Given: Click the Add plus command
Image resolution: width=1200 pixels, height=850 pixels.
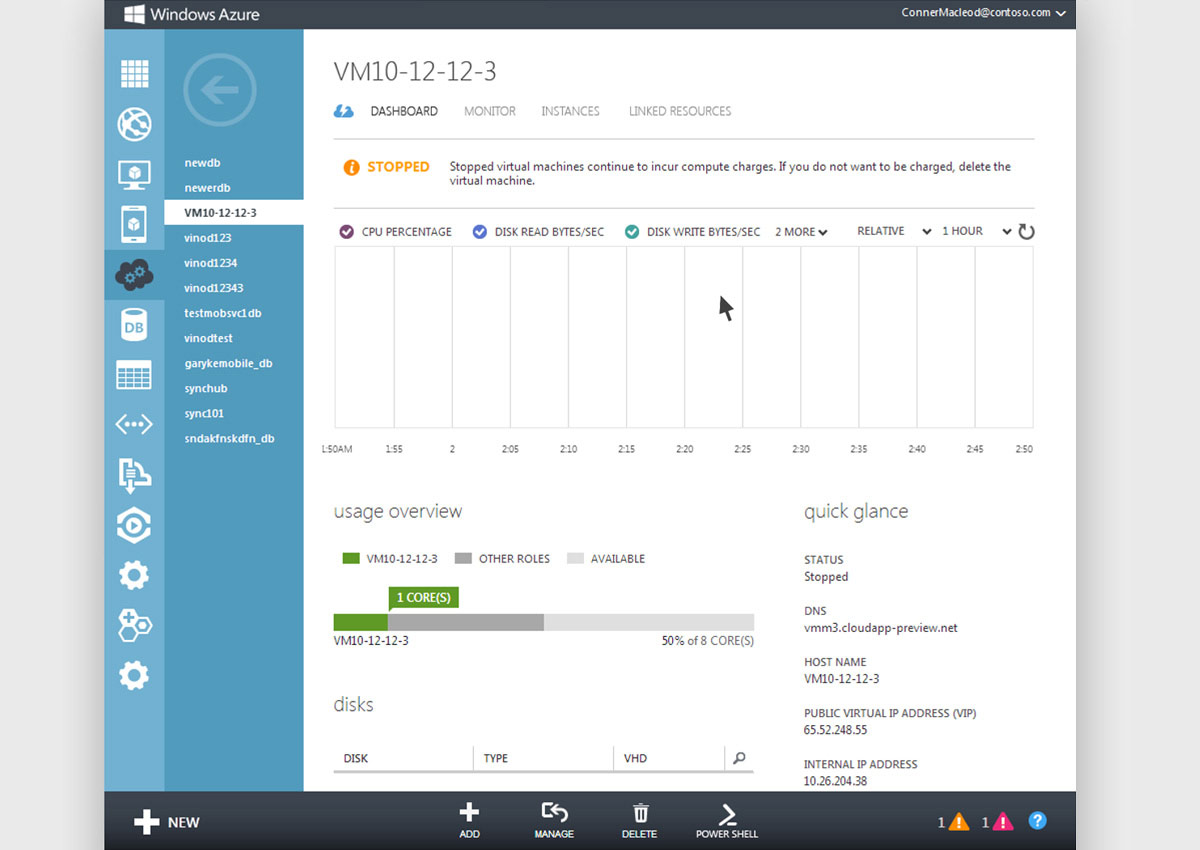Looking at the screenshot, I should [x=469, y=820].
